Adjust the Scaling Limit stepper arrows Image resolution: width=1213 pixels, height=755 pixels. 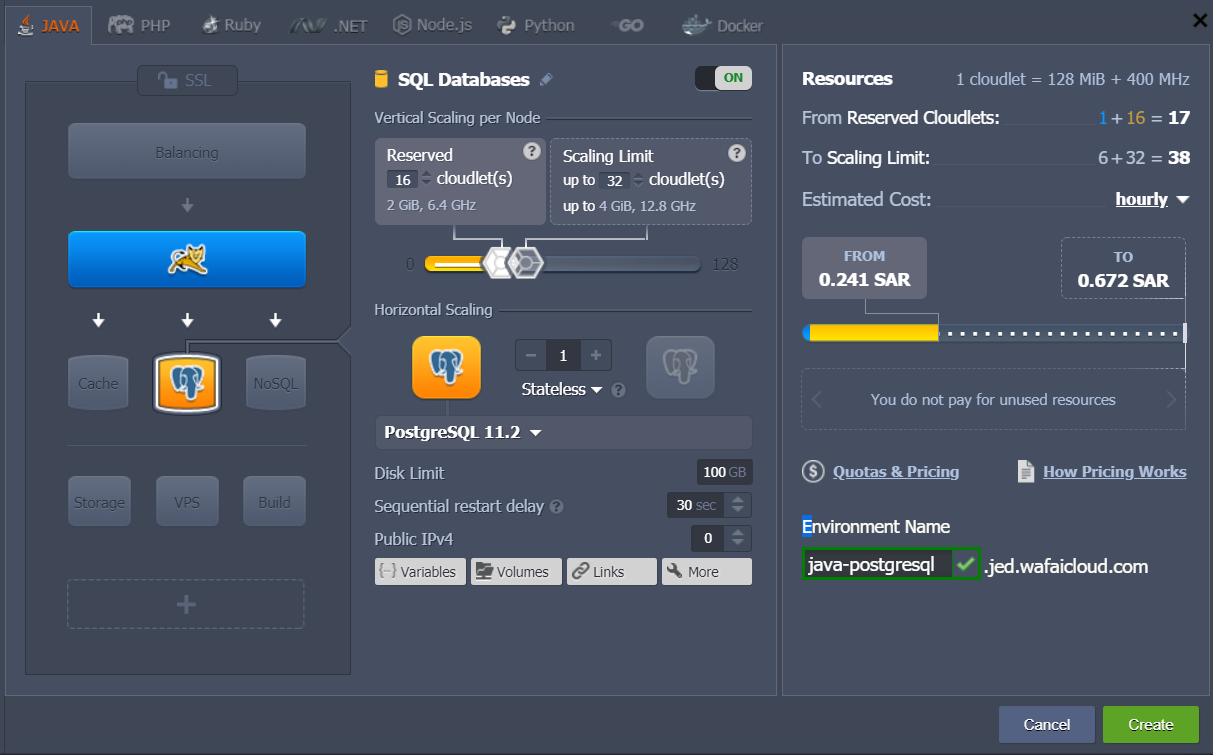pyautogui.click(x=637, y=180)
